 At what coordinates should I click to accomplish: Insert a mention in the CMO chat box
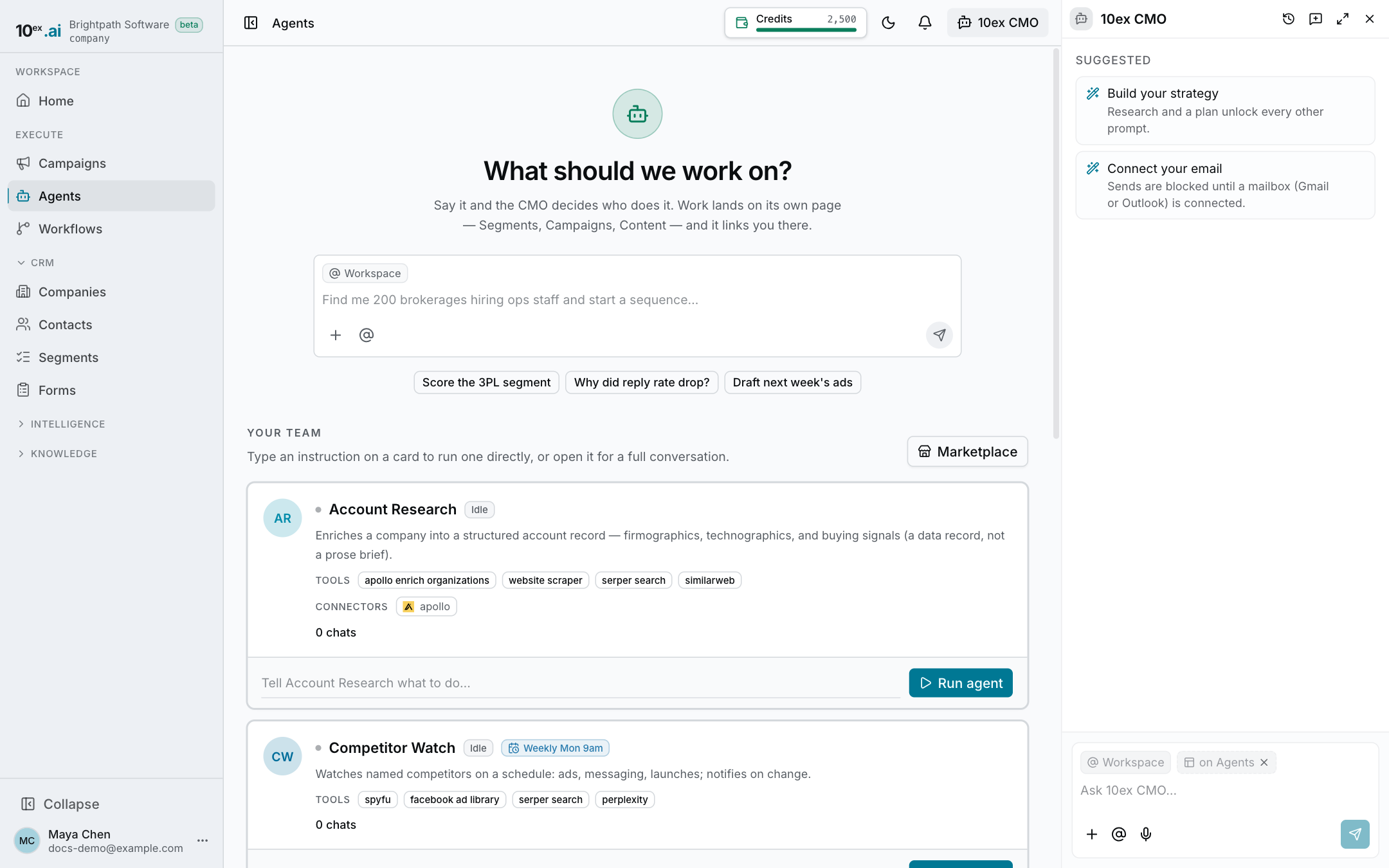[1119, 834]
